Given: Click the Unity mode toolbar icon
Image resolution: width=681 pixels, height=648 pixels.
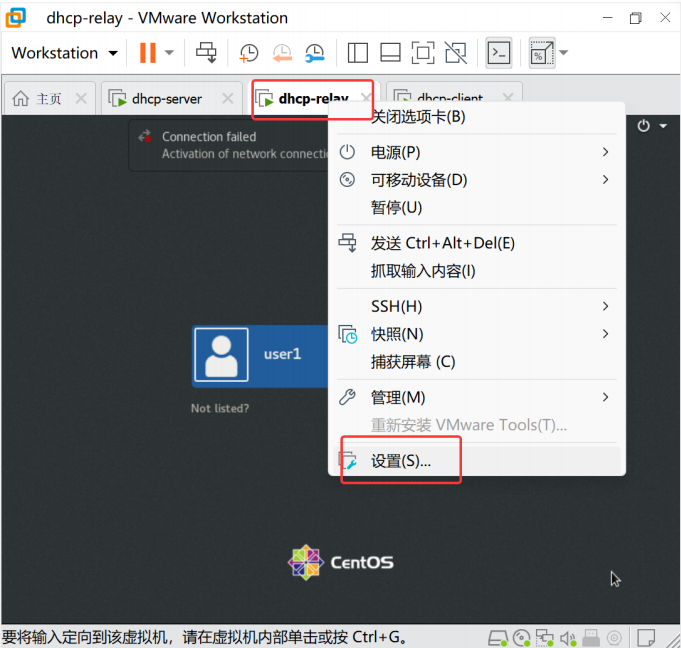Looking at the screenshot, I should tap(456, 53).
